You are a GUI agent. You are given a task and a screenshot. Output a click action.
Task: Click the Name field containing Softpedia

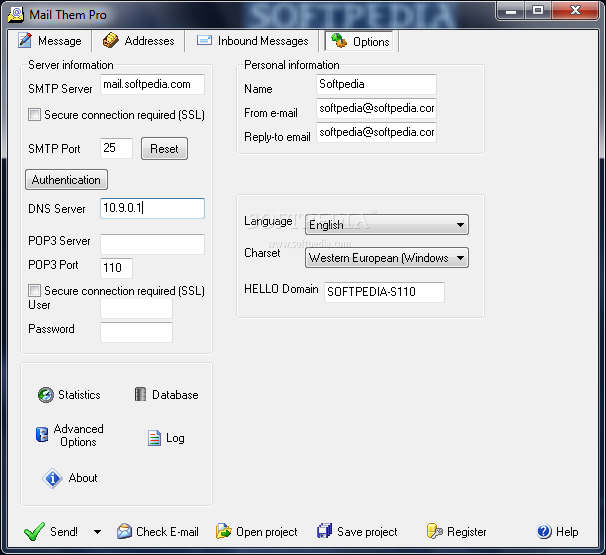pos(376,84)
